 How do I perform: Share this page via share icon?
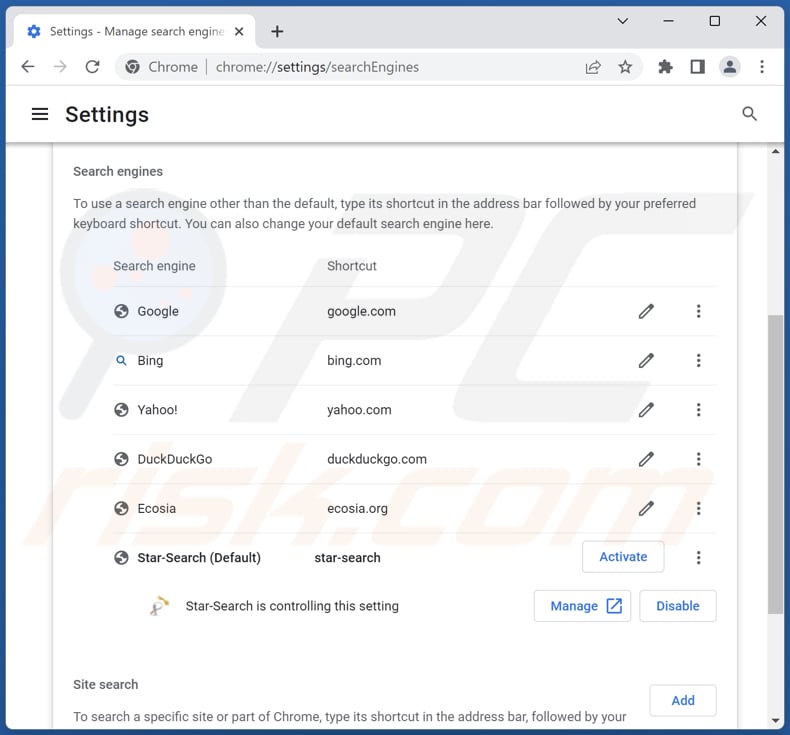click(593, 66)
